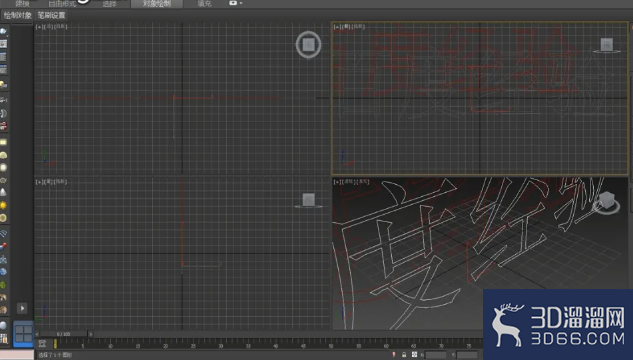
Task: Click the green tree icon
Action: pyautogui.click(x=3, y=285)
